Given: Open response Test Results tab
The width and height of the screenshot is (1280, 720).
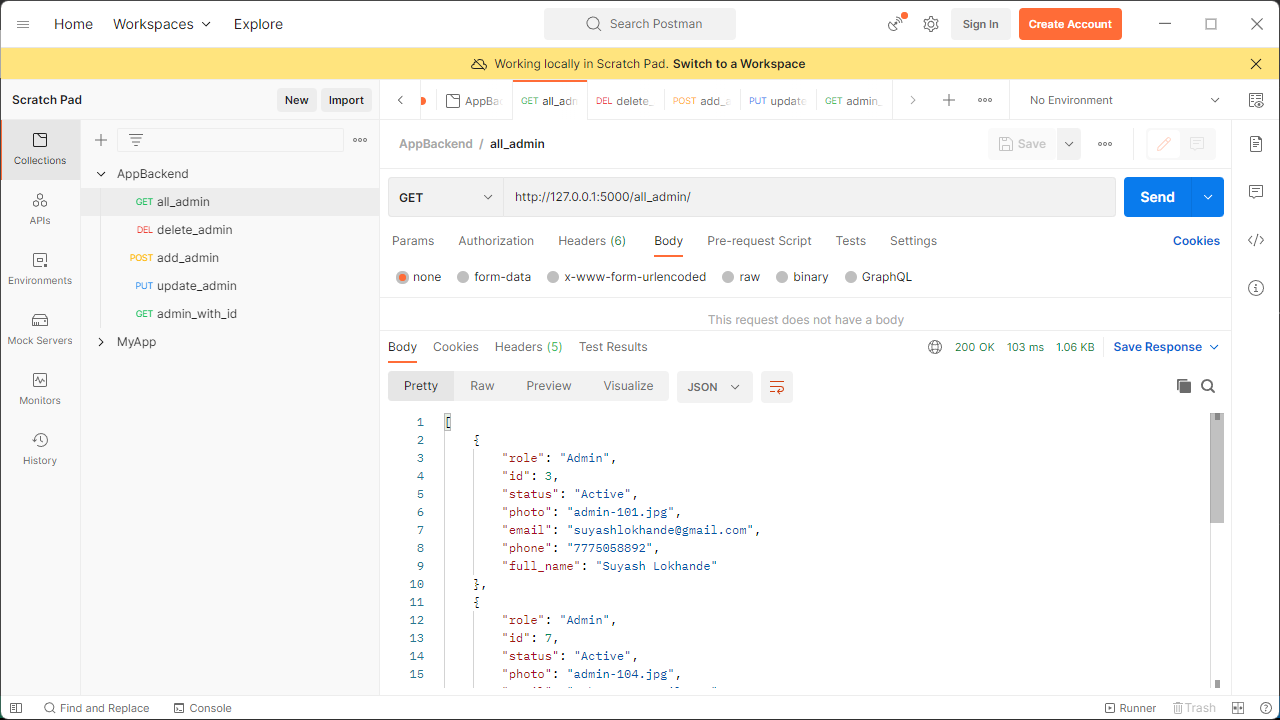Looking at the screenshot, I should point(613,347).
